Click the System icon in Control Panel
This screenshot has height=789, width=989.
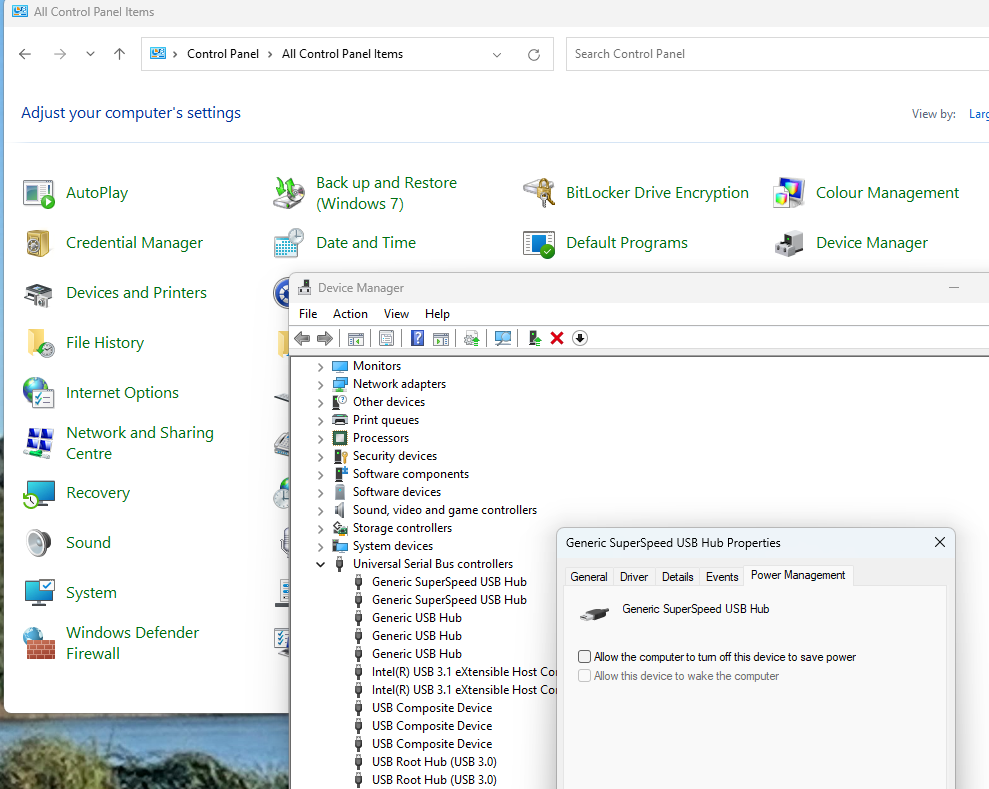39,593
